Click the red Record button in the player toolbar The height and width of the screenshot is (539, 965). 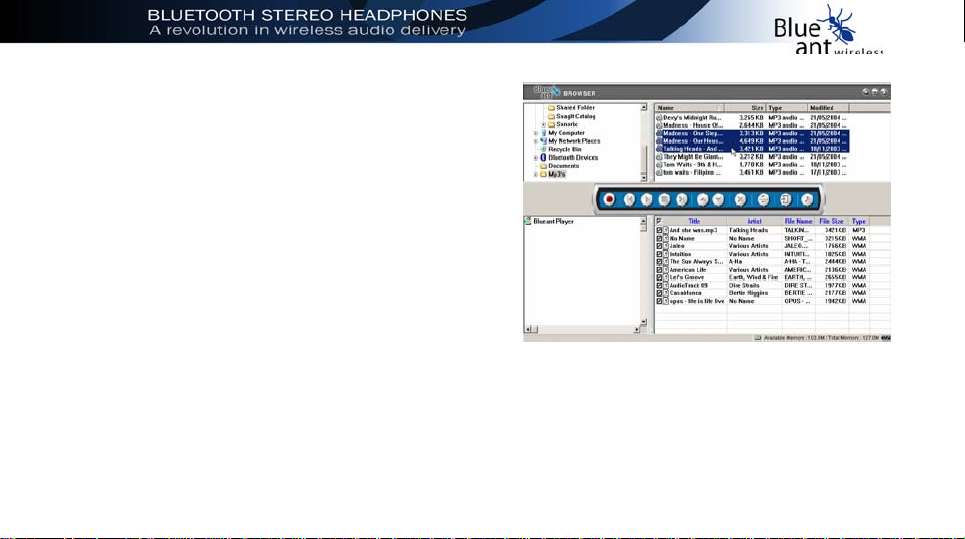pyautogui.click(x=609, y=199)
